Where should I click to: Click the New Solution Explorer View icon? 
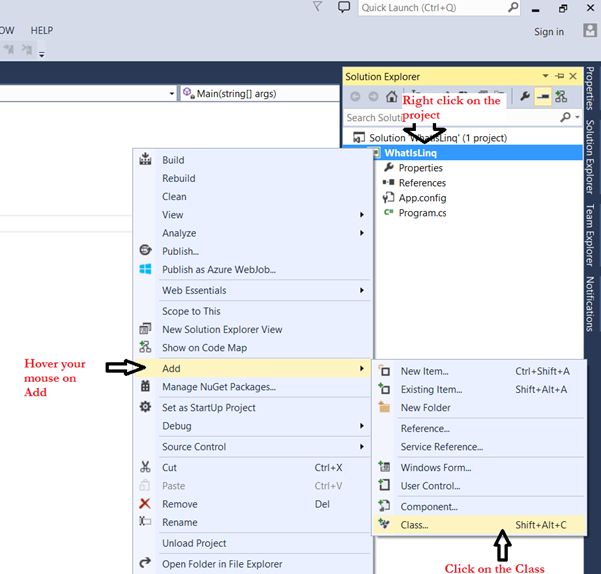coord(145,329)
